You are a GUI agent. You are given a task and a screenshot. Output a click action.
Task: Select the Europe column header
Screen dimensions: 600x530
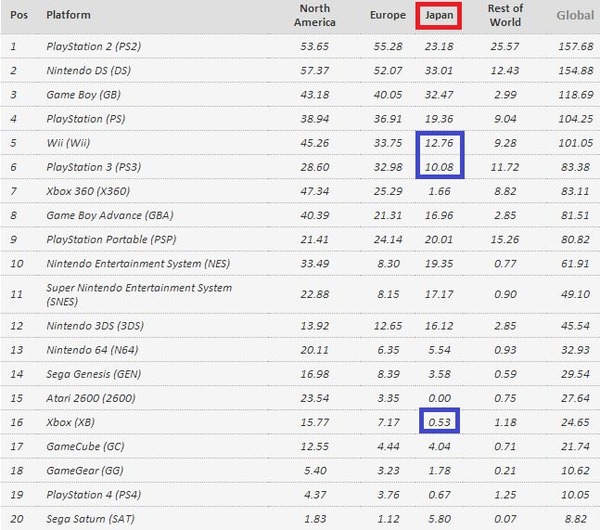[x=388, y=15]
